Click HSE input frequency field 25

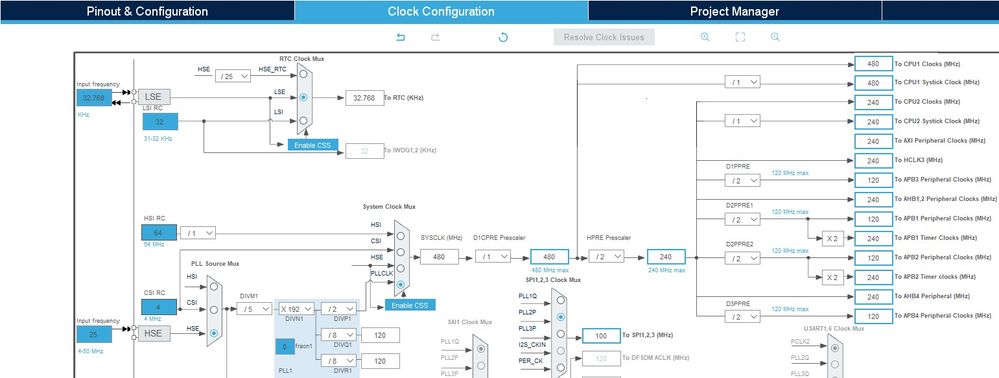pos(94,334)
